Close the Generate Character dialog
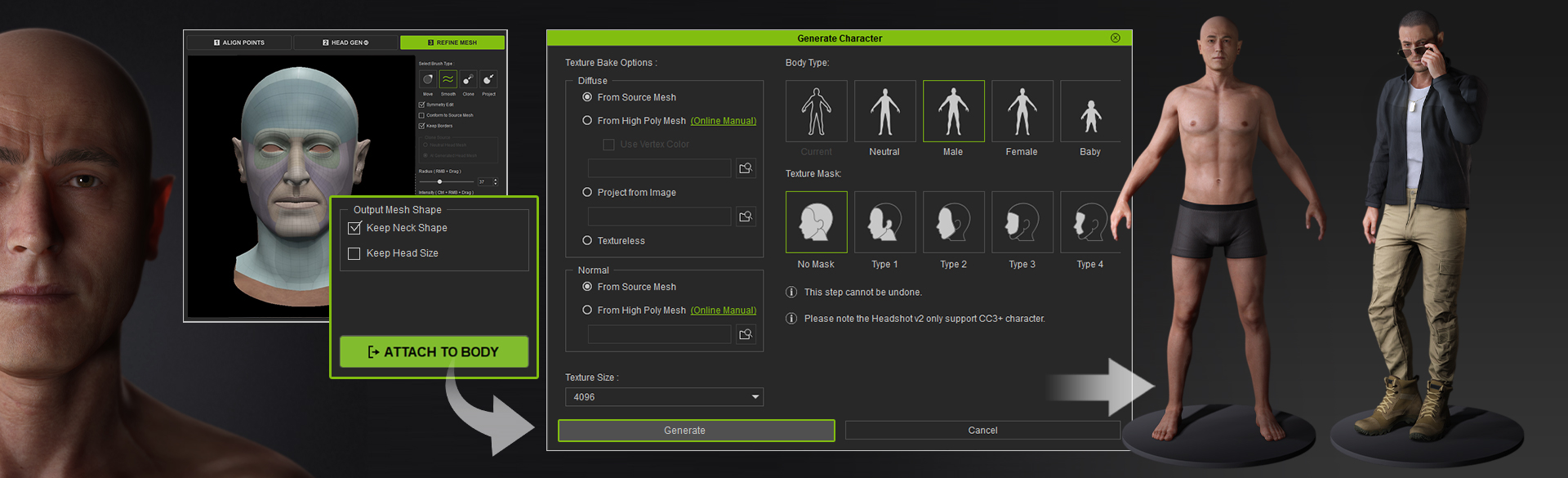1568x478 pixels. pyautogui.click(x=1115, y=38)
